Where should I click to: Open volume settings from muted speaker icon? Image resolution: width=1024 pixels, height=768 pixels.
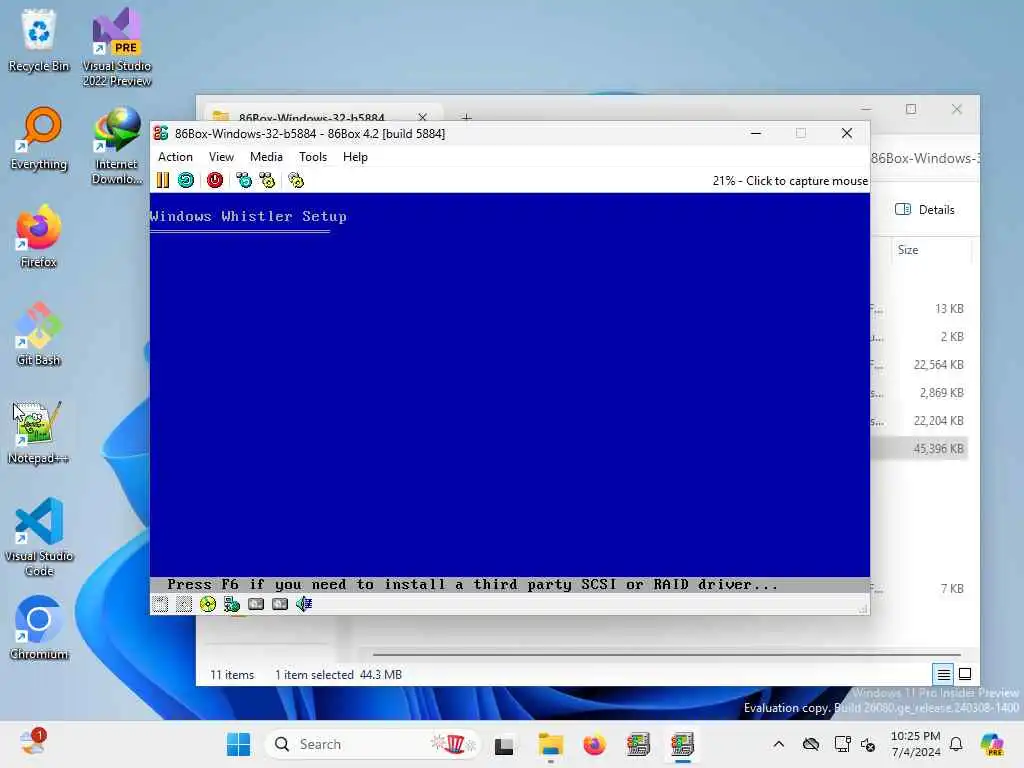(x=869, y=744)
